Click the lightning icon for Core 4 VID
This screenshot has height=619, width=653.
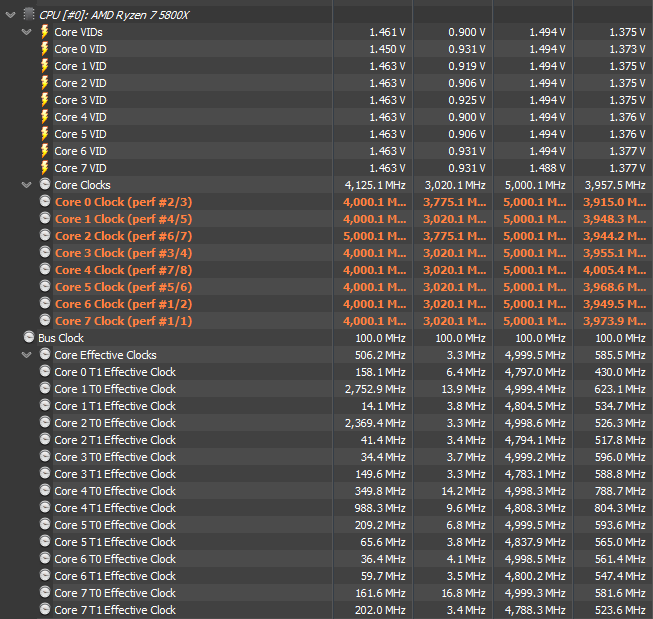pos(45,117)
